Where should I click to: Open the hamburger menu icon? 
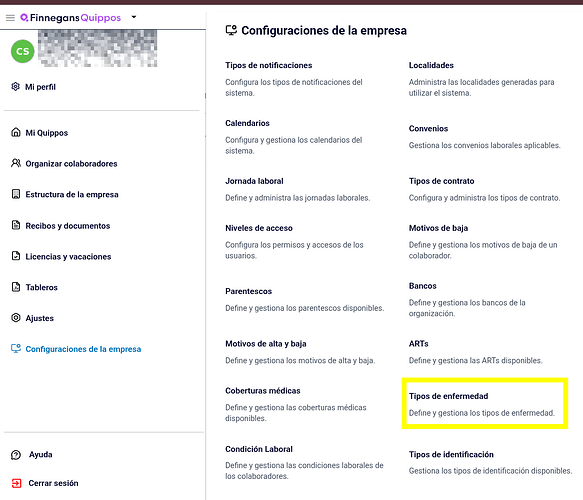click(x=10, y=18)
